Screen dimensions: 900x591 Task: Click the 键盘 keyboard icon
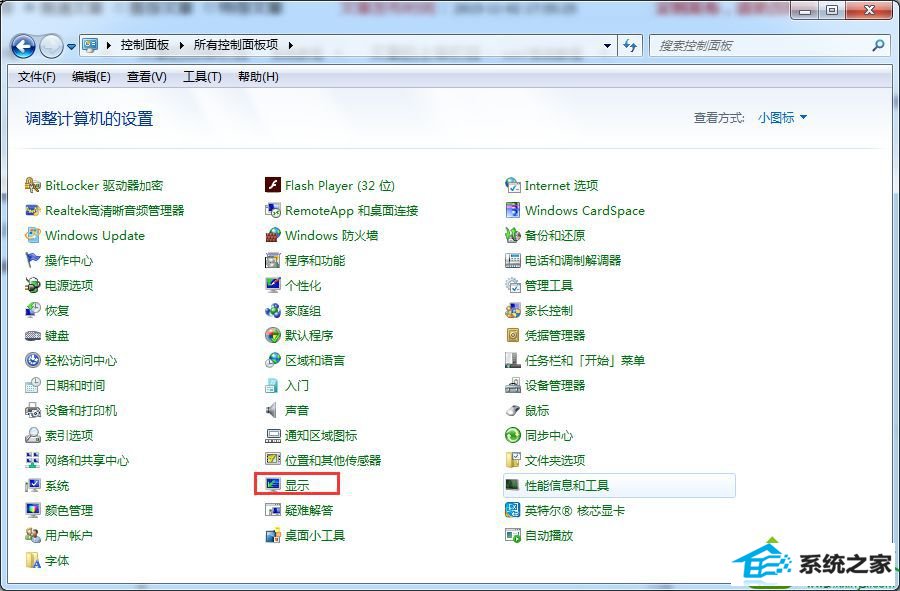click(x=33, y=336)
